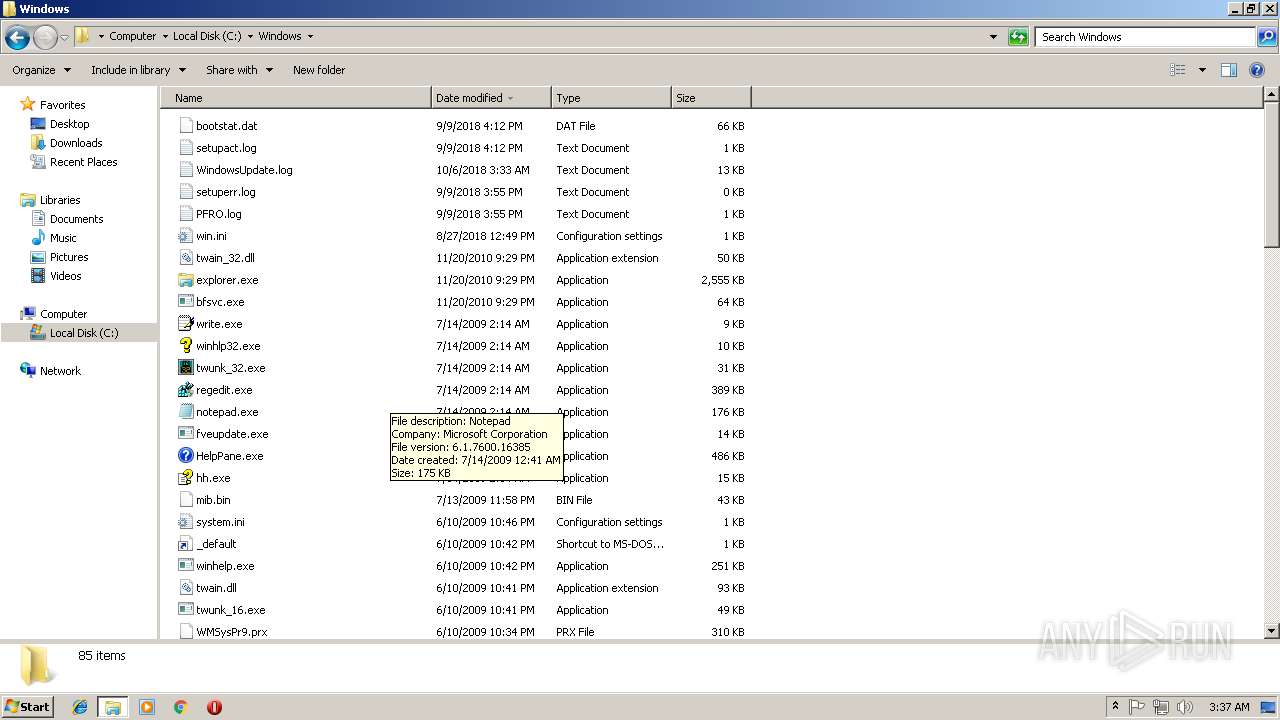
Task: Open the Help question mark icon
Action: (1257, 70)
